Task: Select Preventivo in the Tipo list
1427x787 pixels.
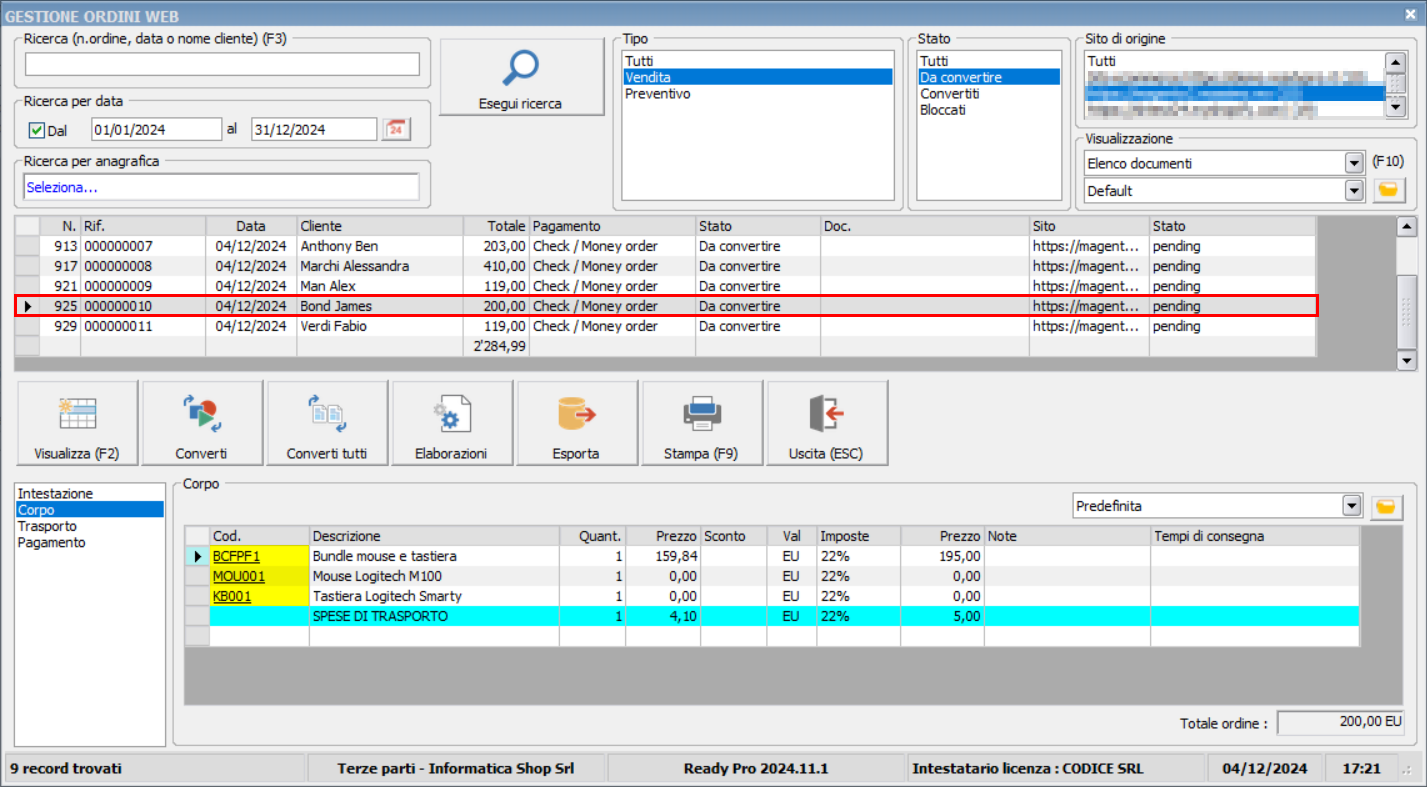Action: click(x=757, y=94)
